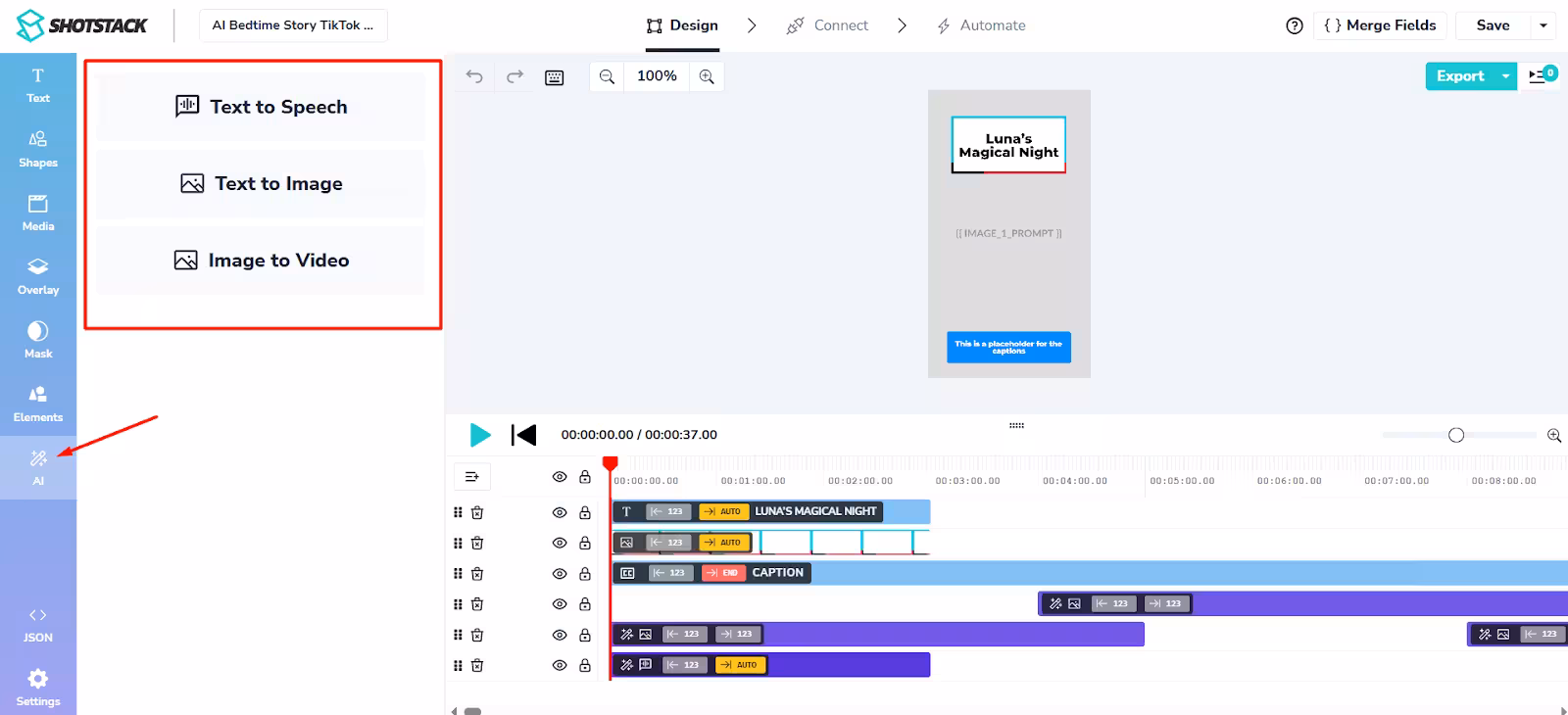Select the captions placeholder on canvas
The height and width of the screenshot is (715, 1568).
1008,348
